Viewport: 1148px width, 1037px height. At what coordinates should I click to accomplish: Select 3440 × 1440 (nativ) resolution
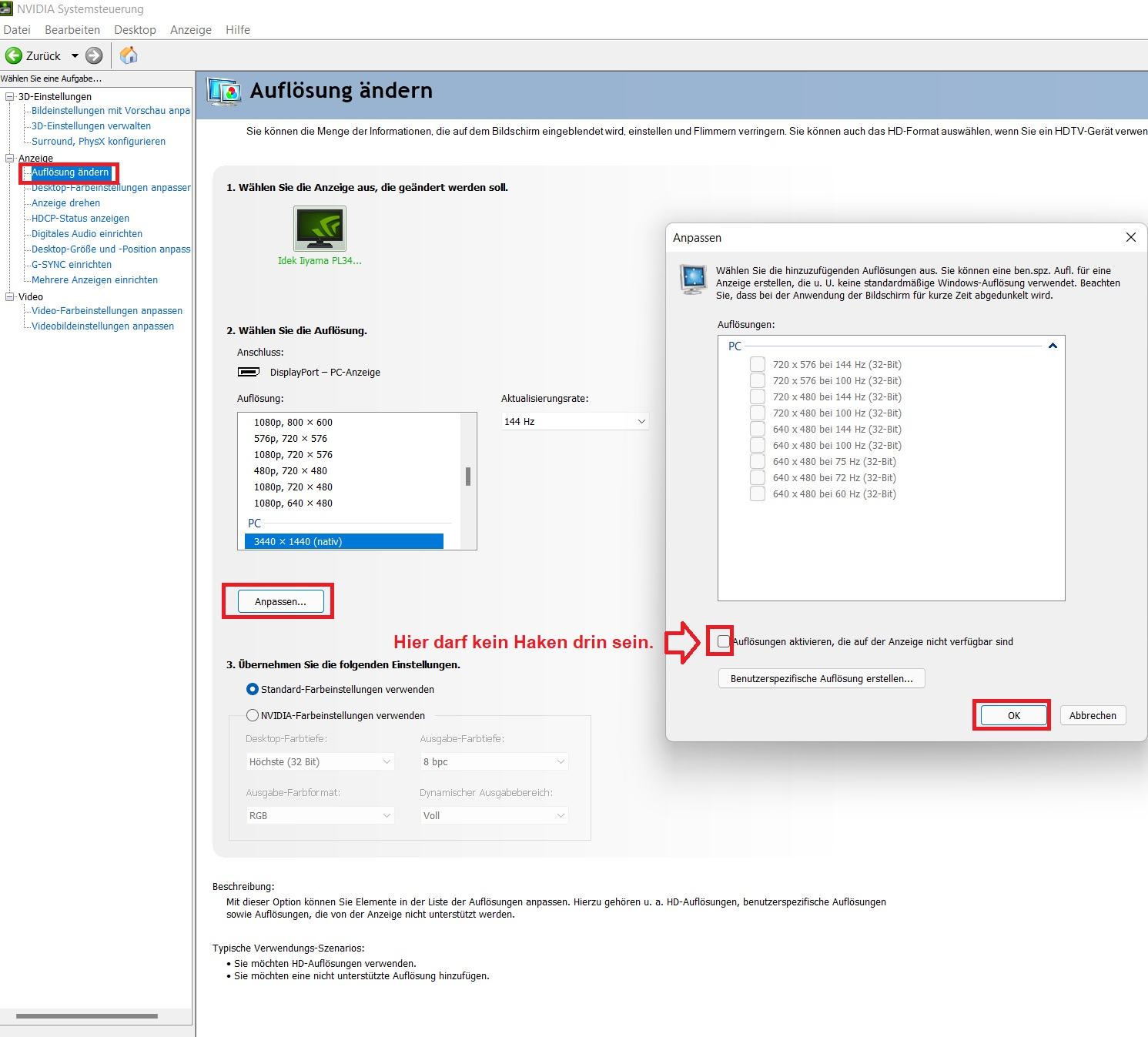[344, 542]
